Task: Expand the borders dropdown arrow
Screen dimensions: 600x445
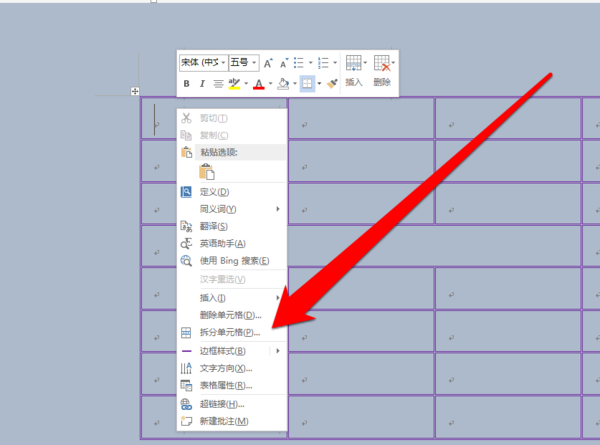Action: (x=319, y=83)
